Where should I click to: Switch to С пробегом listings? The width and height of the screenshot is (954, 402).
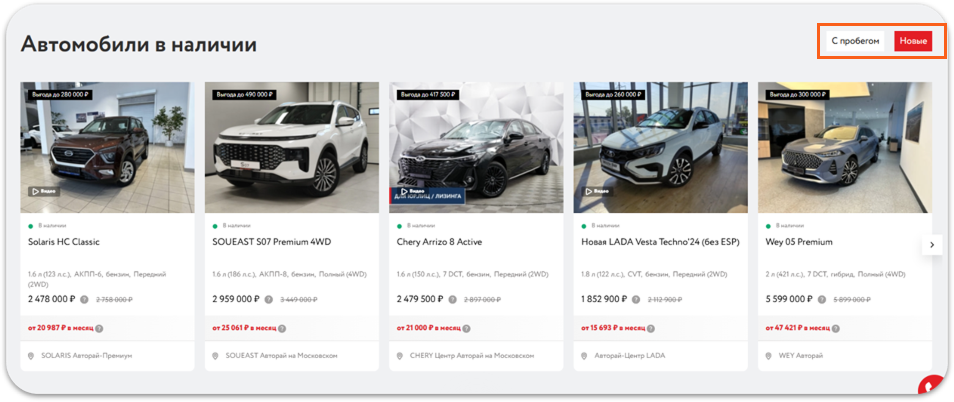pyautogui.click(x=855, y=41)
